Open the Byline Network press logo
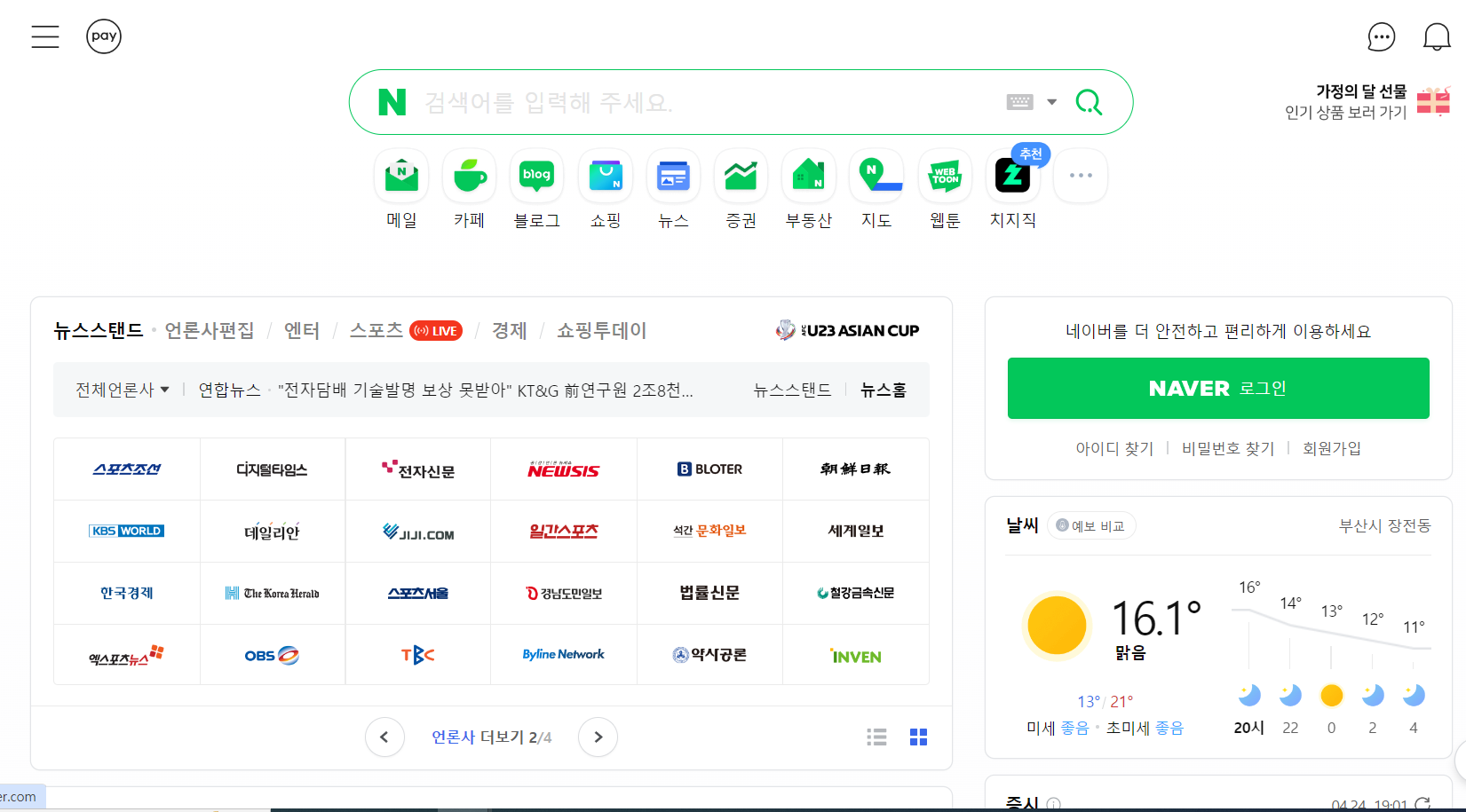 point(564,655)
